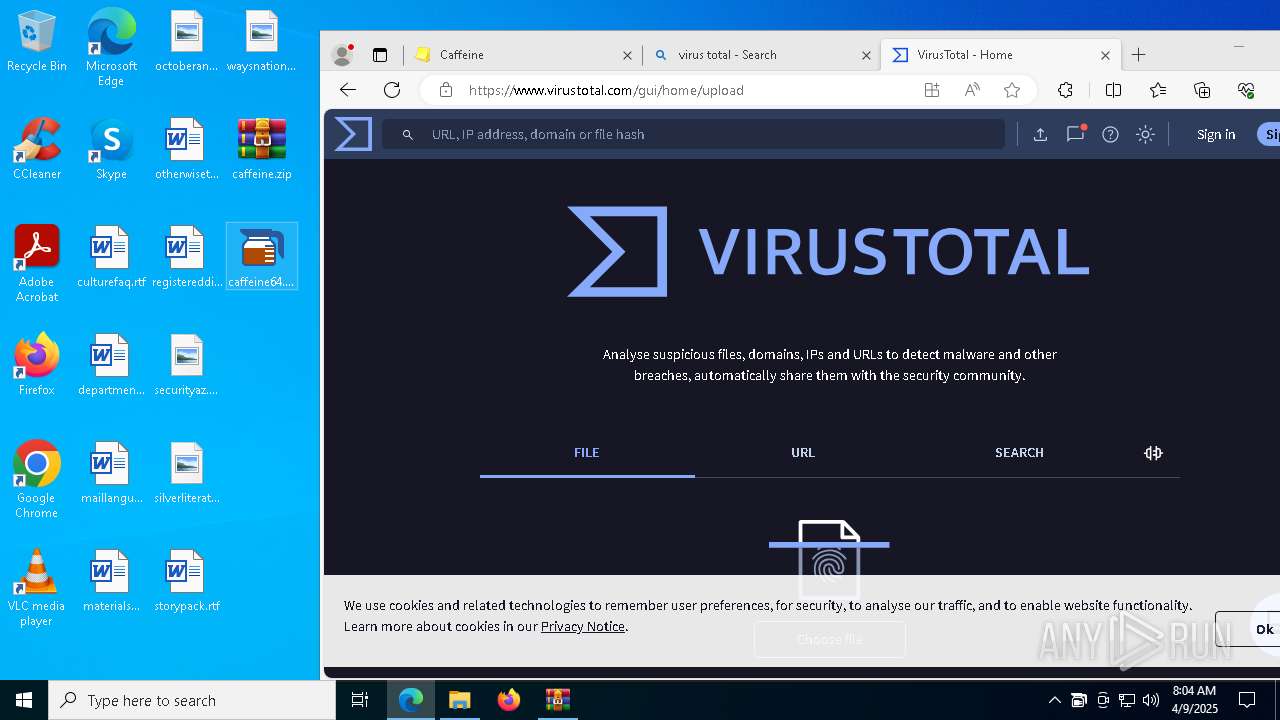Select the departmen document on desktop
This screenshot has width=1280, height=720.
pyautogui.click(x=111, y=365)
